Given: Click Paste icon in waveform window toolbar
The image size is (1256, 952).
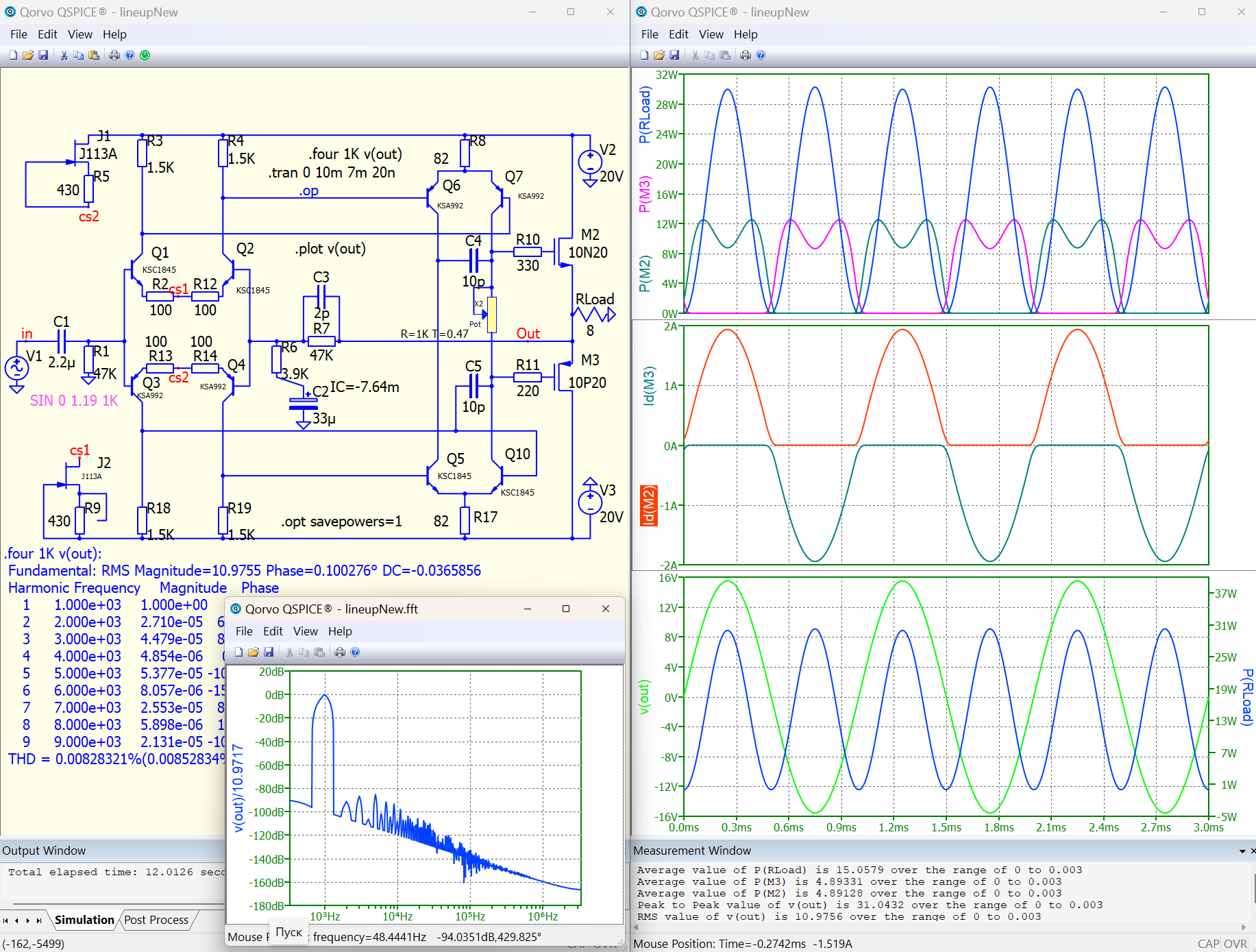Looking at the screenshot, I should click(725, 56).
